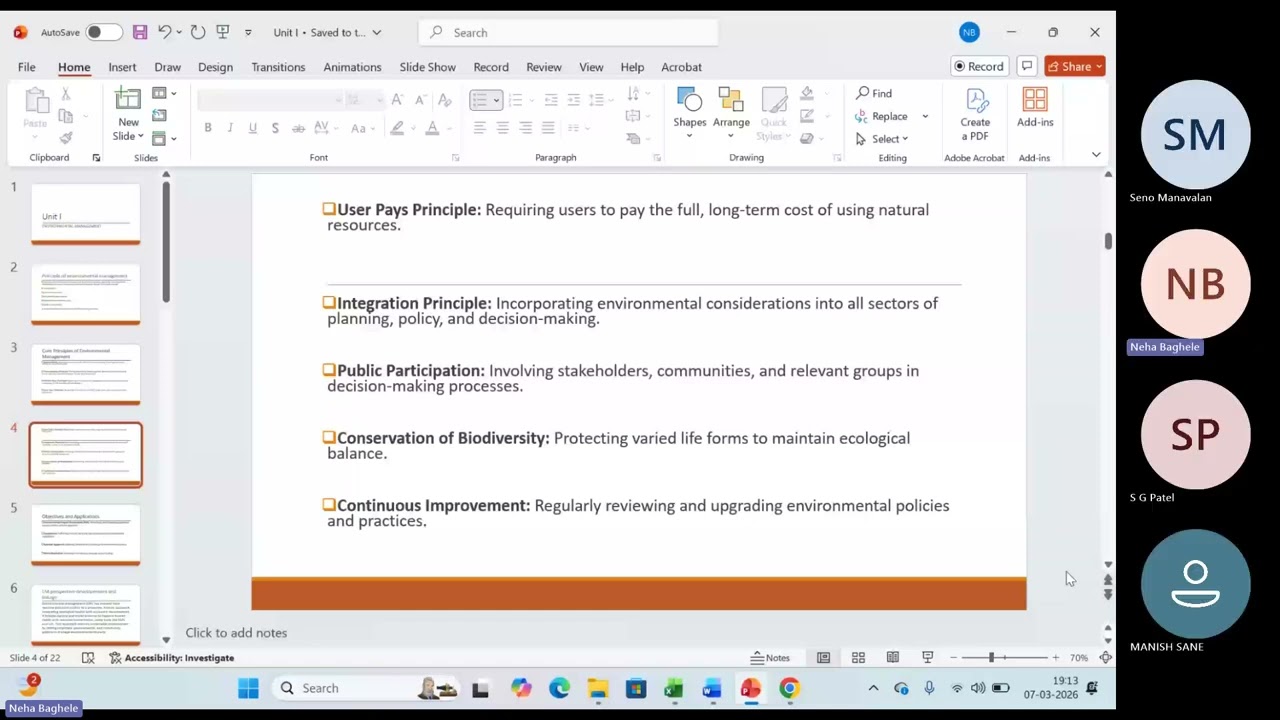Image resolution: width=1280 pixels, height=720 pixels.
Task: Click the Undo arrow icon
Action: click(165, 32)
